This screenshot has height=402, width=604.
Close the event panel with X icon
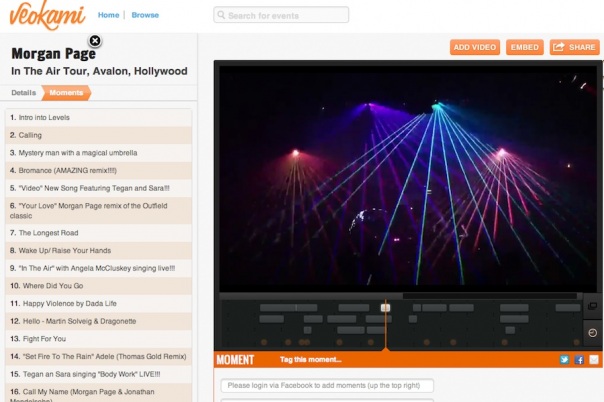click(95, 40)
